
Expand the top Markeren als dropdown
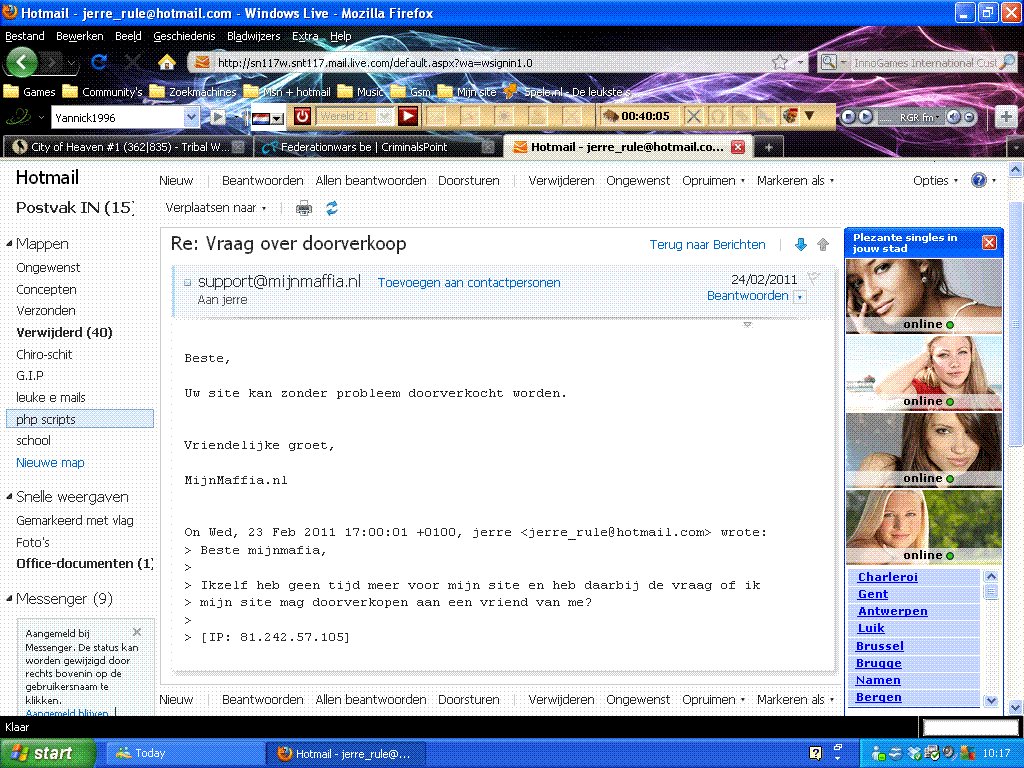point(831,181)
